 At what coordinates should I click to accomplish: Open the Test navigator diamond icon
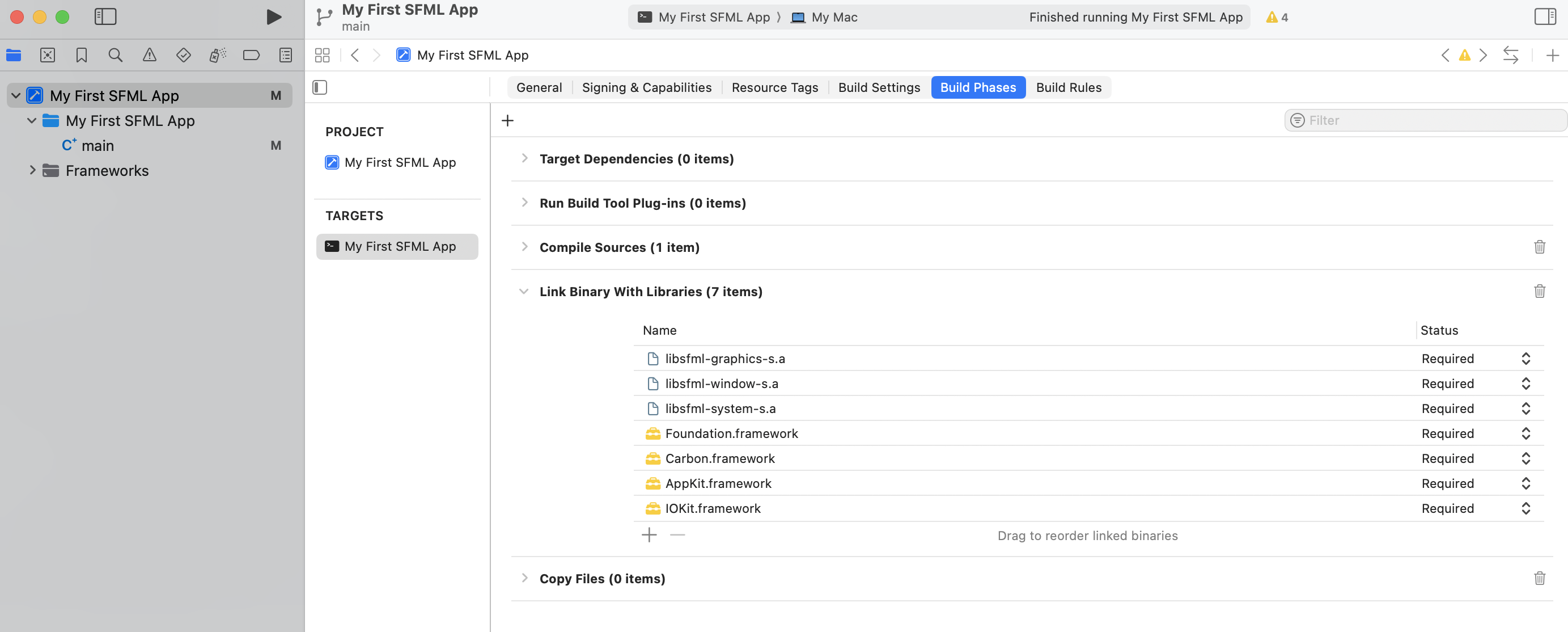coord(183,55)
